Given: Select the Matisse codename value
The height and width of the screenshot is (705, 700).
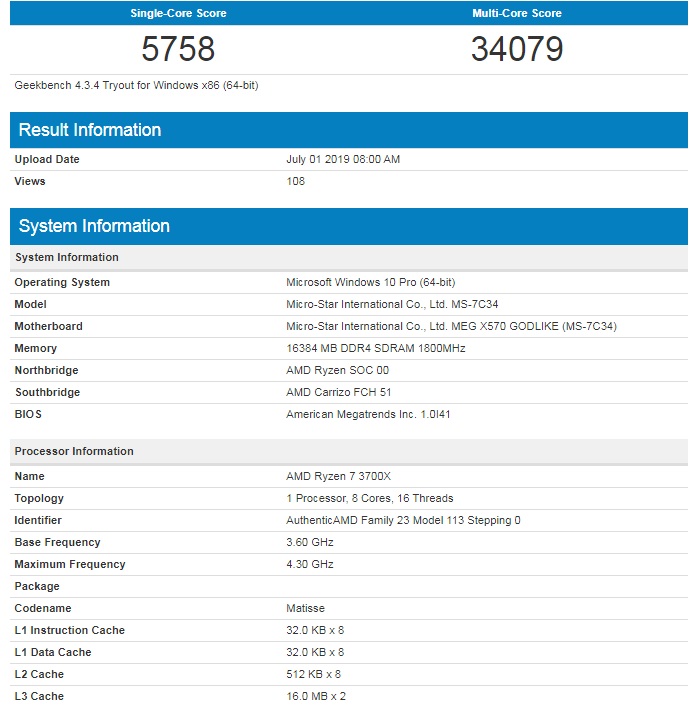Looking at the screenshot, I should coord(305,608).
